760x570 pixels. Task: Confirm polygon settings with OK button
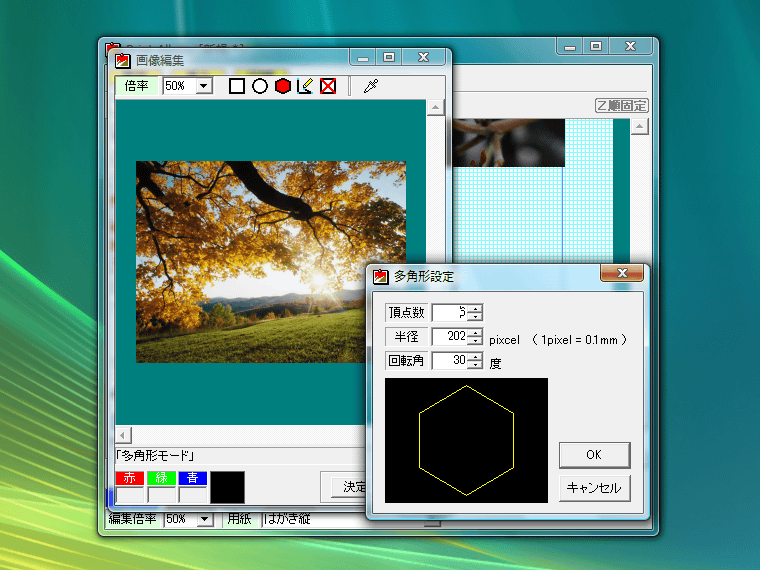point(594,455)
